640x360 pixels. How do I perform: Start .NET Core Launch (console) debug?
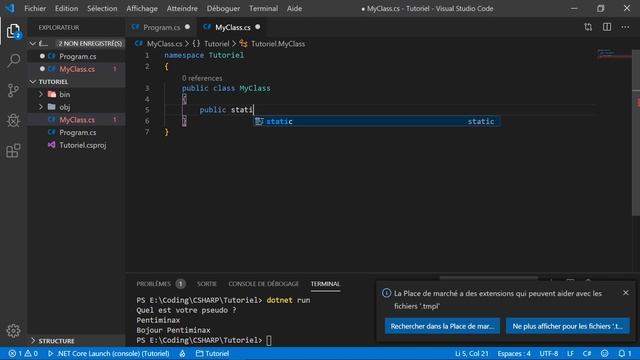(109, 353)
